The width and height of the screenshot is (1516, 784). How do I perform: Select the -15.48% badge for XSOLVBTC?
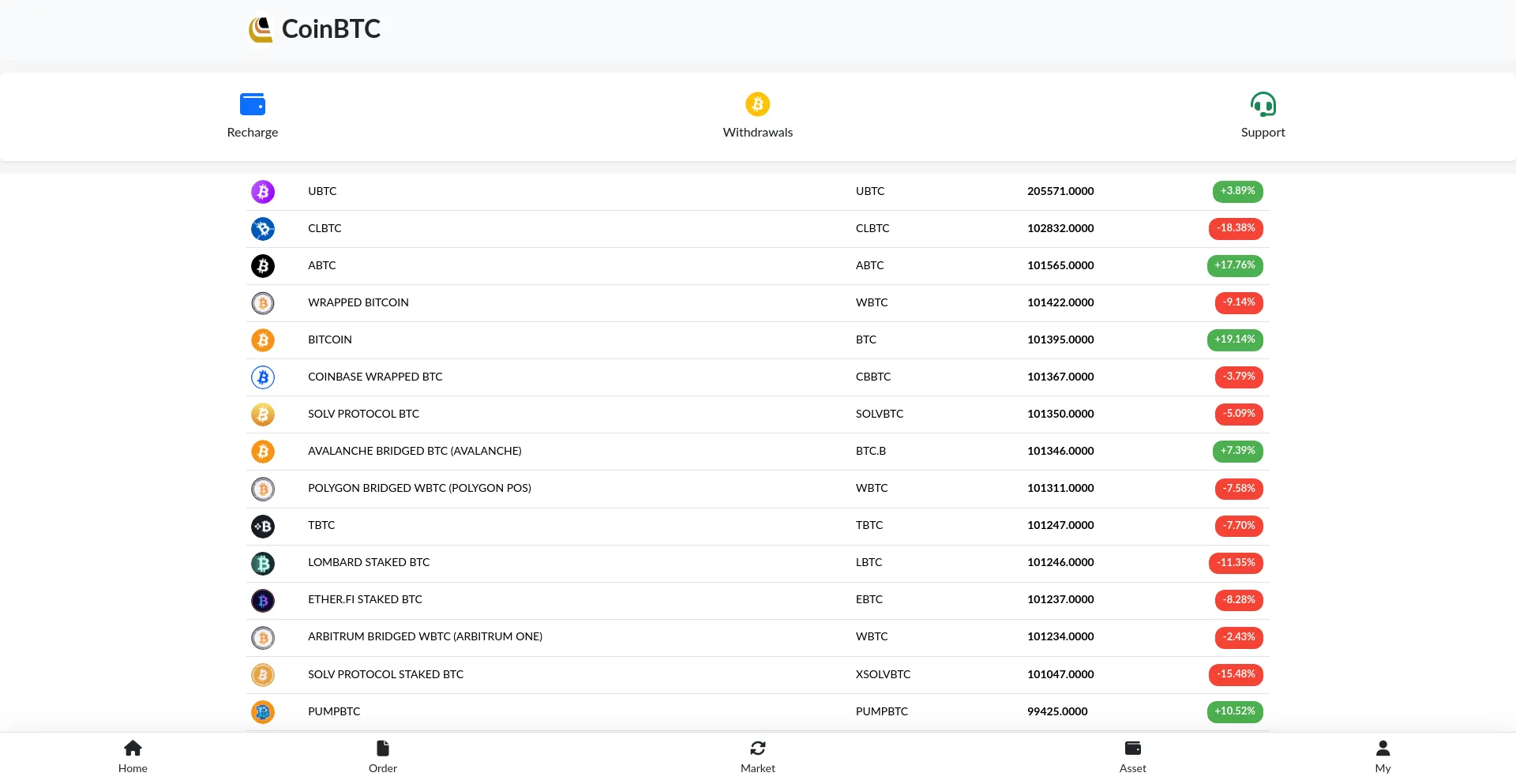click(1236, 674)
